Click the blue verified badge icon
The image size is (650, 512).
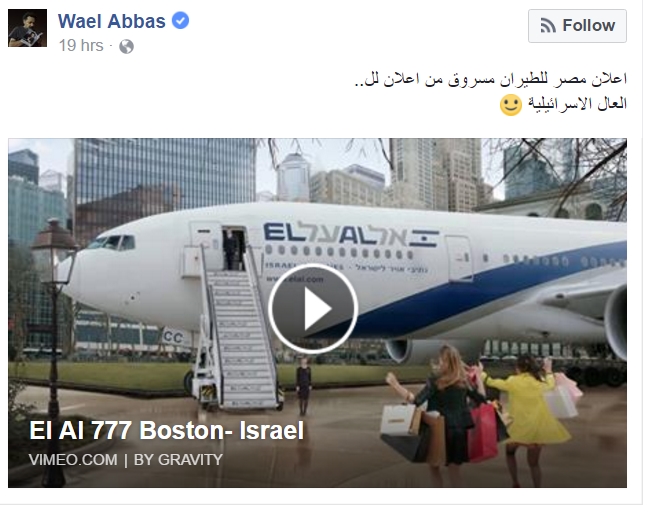point(180,20)
